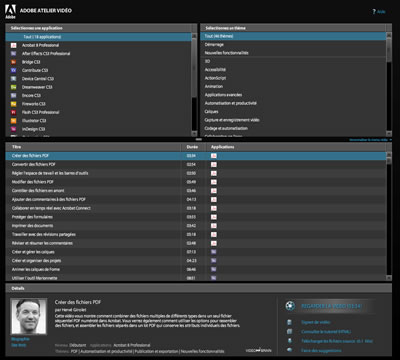Click the theme list scroll-down arrow
Screen dimensions: 400x360
[x=389, y=133]
